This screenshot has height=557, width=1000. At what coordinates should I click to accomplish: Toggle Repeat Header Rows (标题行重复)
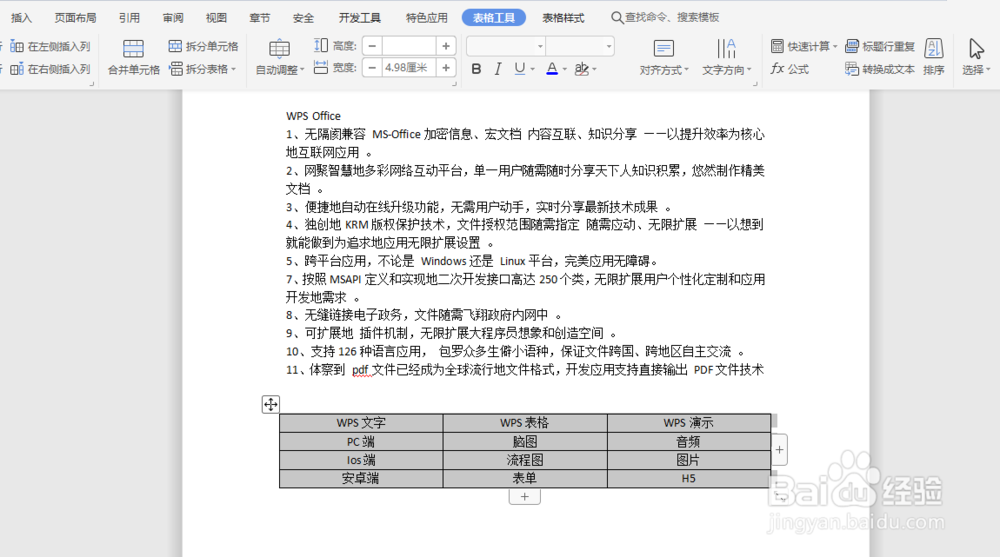(x=879, y=46)
